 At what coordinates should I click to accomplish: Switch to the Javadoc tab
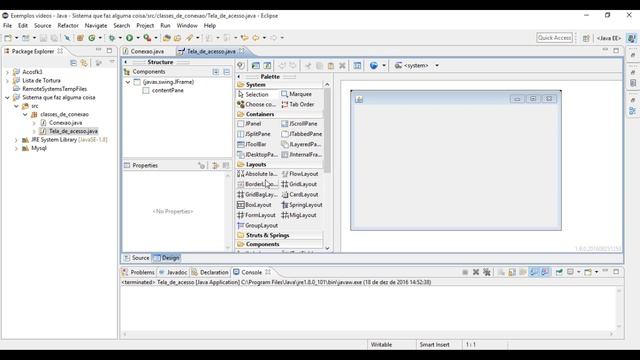(173, 272)
